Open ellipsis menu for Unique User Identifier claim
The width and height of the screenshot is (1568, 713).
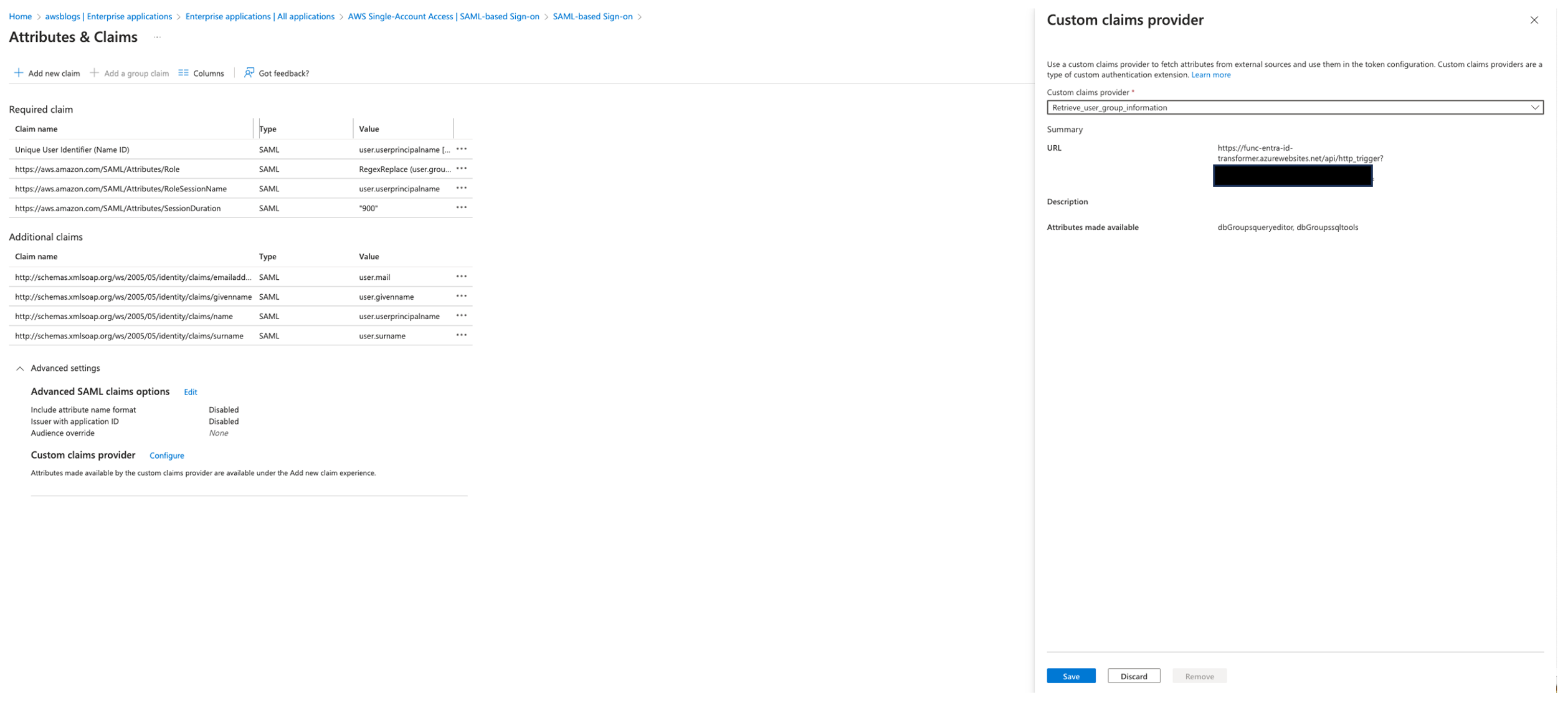461,150
